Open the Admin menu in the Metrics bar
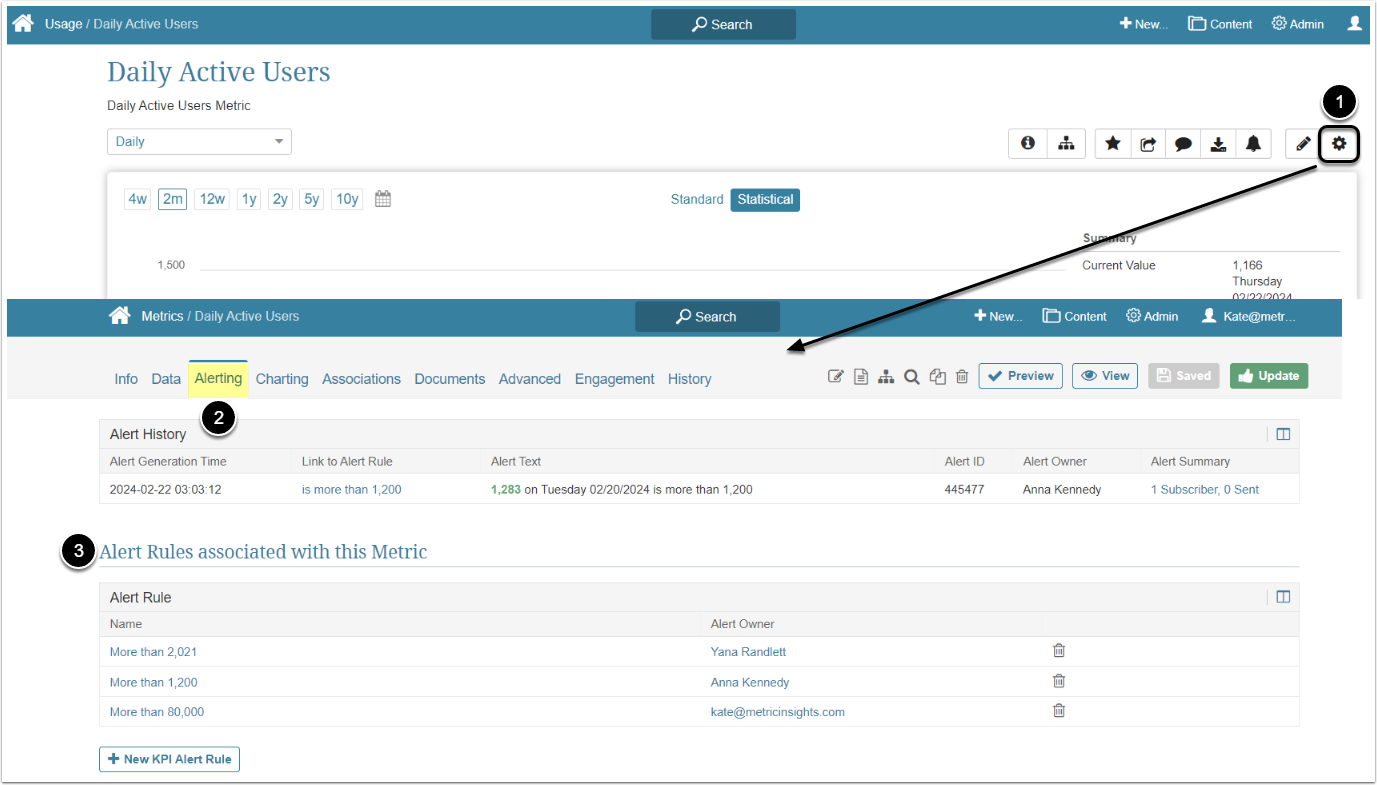The image size is (1377, 785). click(1152, 316)
